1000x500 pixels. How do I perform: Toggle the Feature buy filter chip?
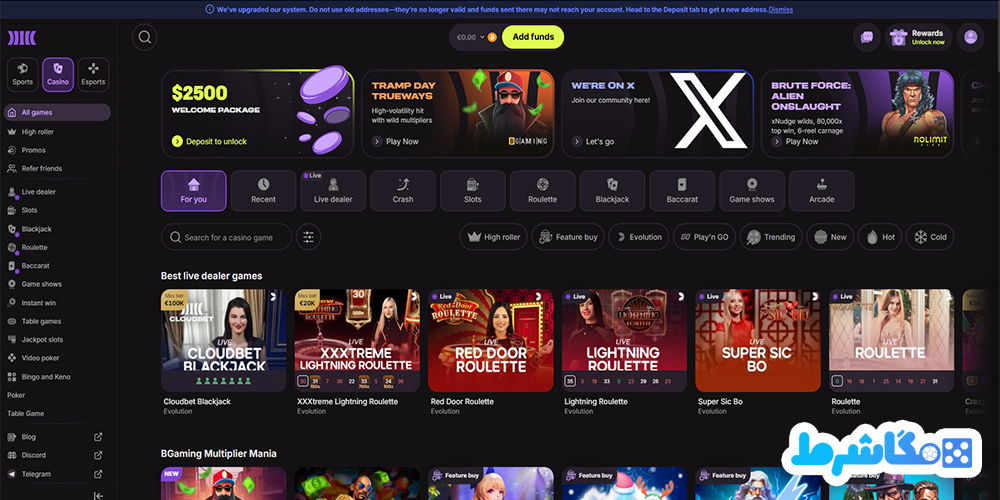click(x=568, y=237)
